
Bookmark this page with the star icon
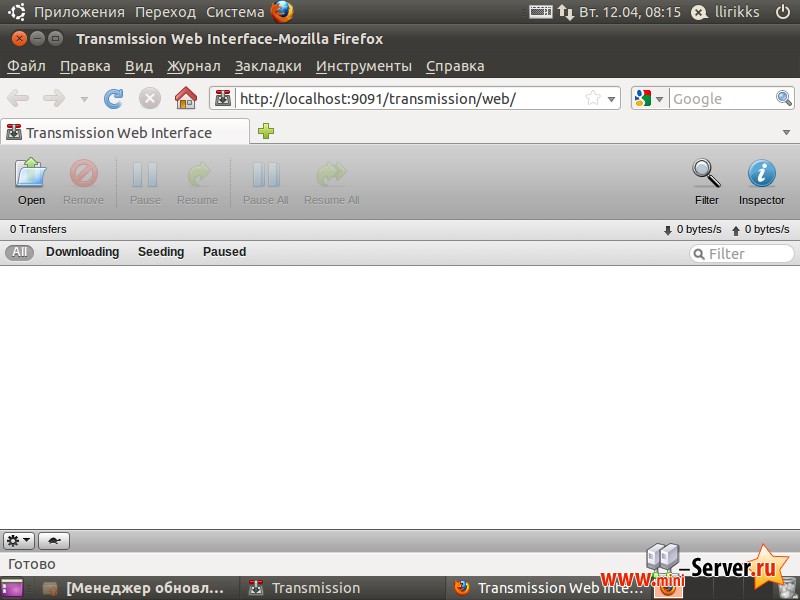click(592, 98)
